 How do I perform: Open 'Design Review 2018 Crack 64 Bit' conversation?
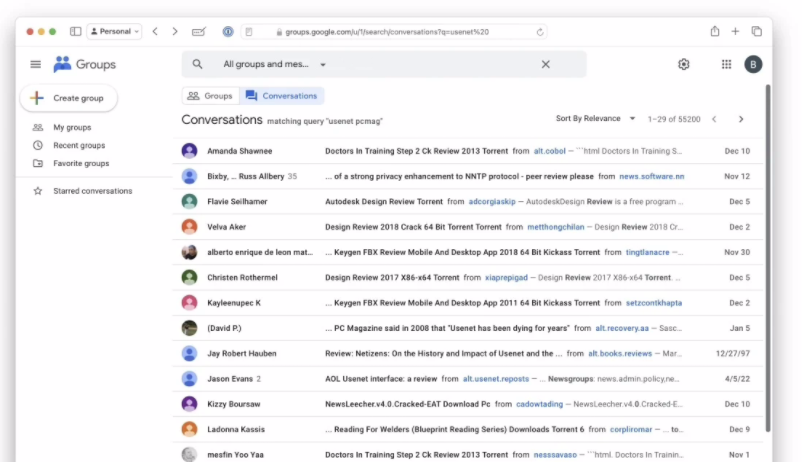tap(413, 227)
